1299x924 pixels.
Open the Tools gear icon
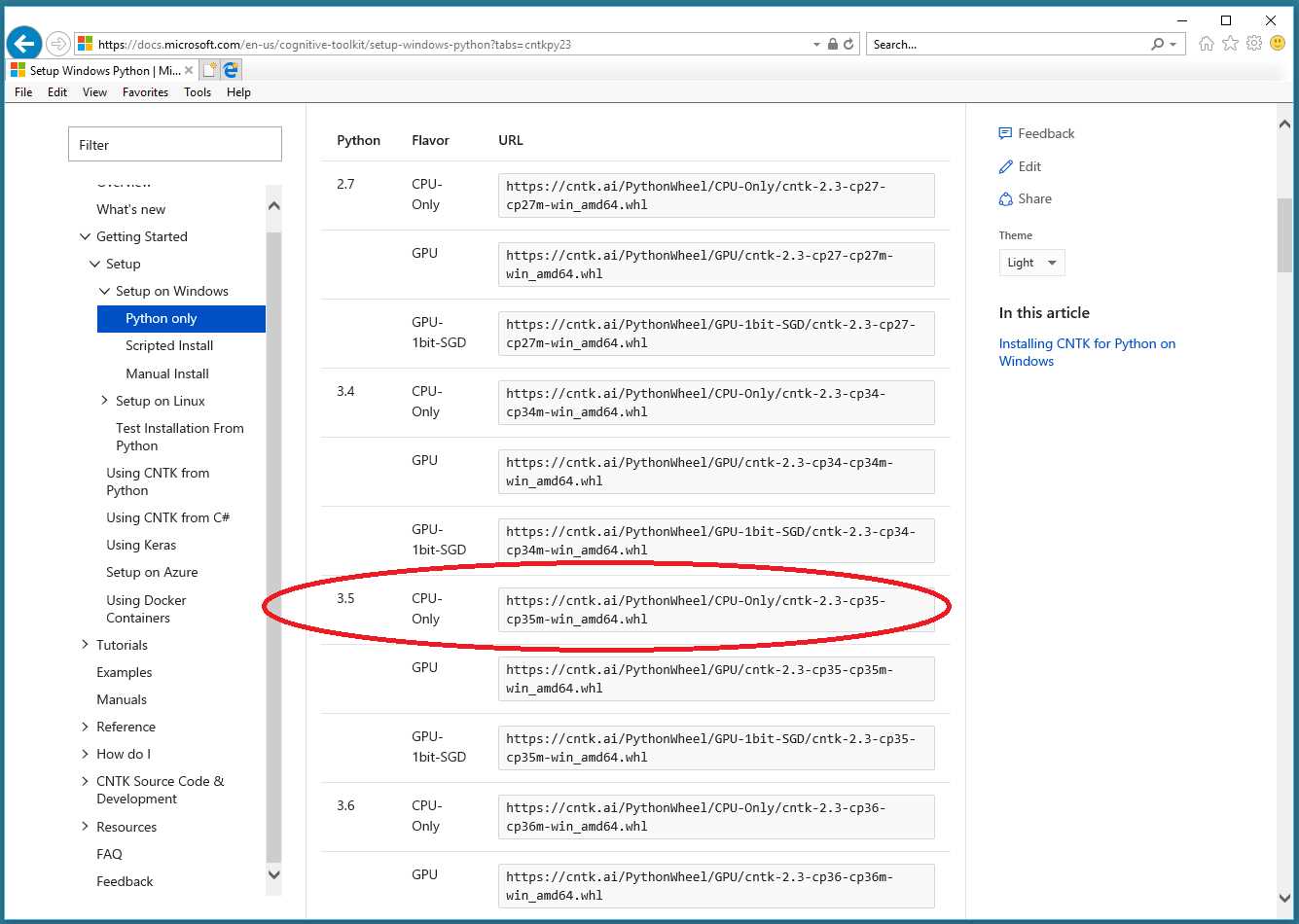tap(1254, 44)
